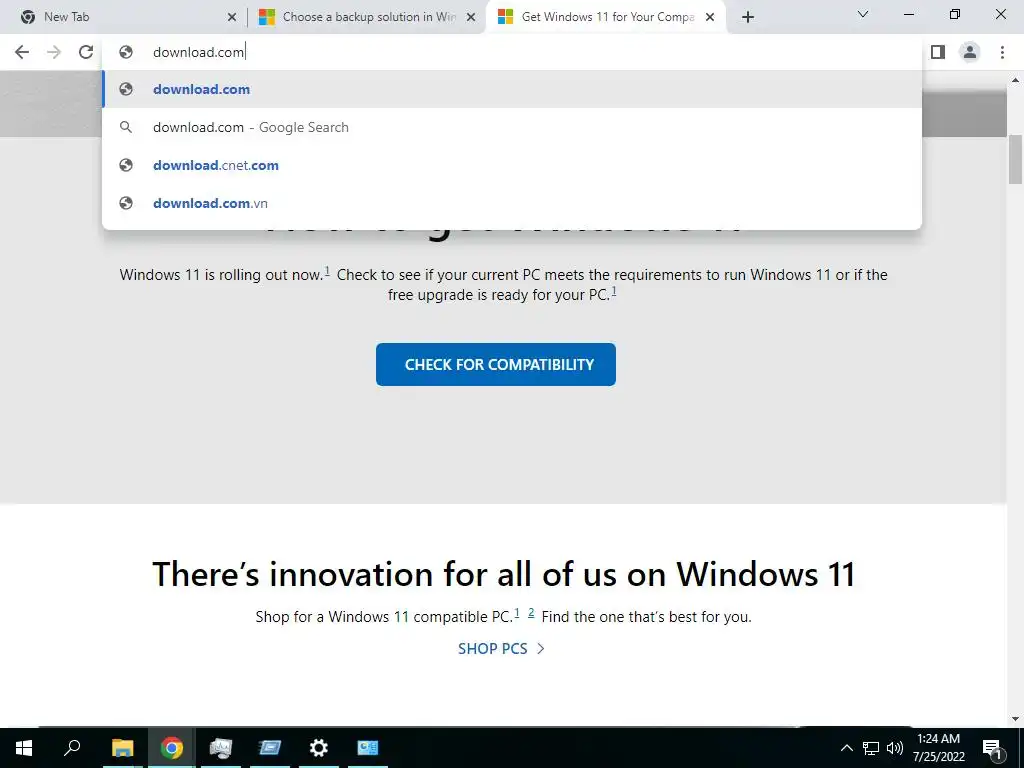Screen dimensions: 1024x768
Task: Open the Windows Start menu
Action: 24,748
